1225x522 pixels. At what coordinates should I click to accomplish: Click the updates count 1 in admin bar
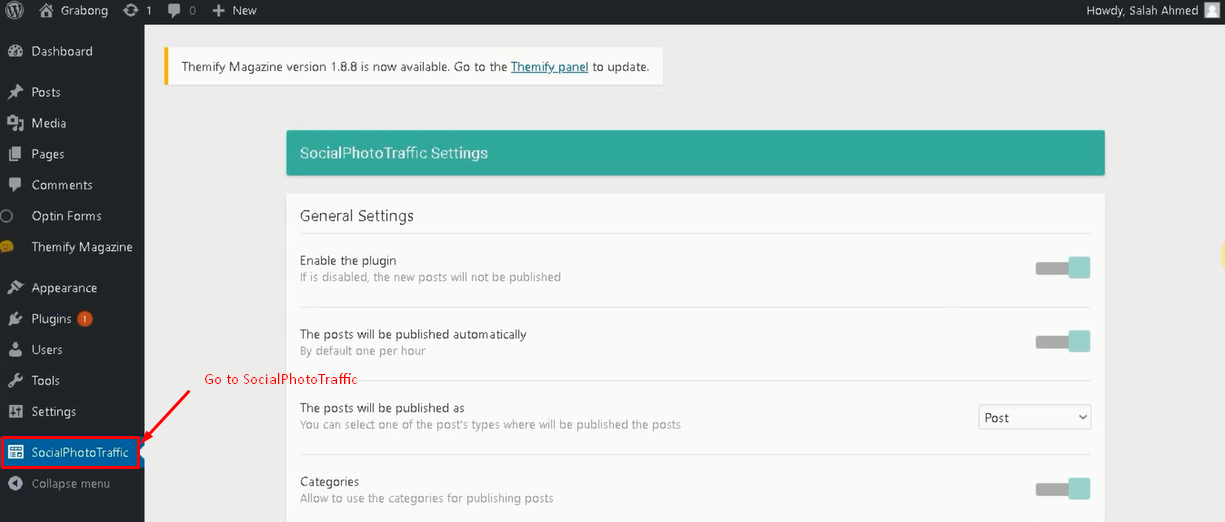point(149,10)
